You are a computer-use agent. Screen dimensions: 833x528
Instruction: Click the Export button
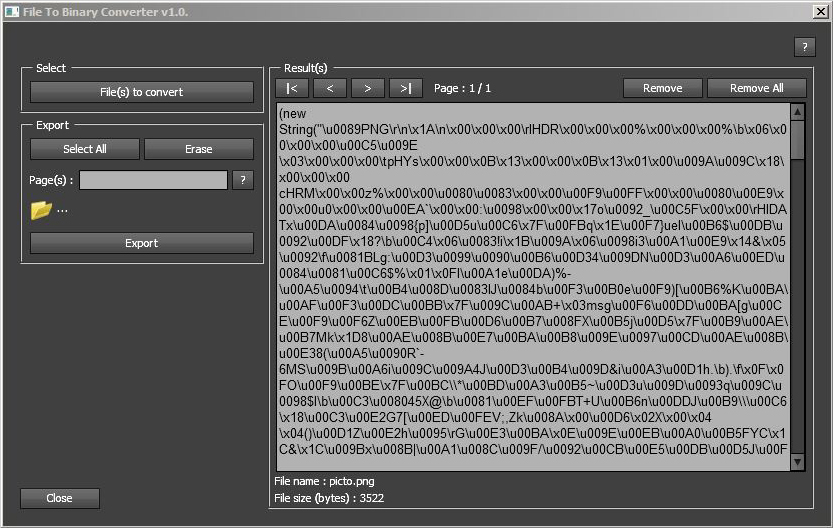tap(142, 243)
